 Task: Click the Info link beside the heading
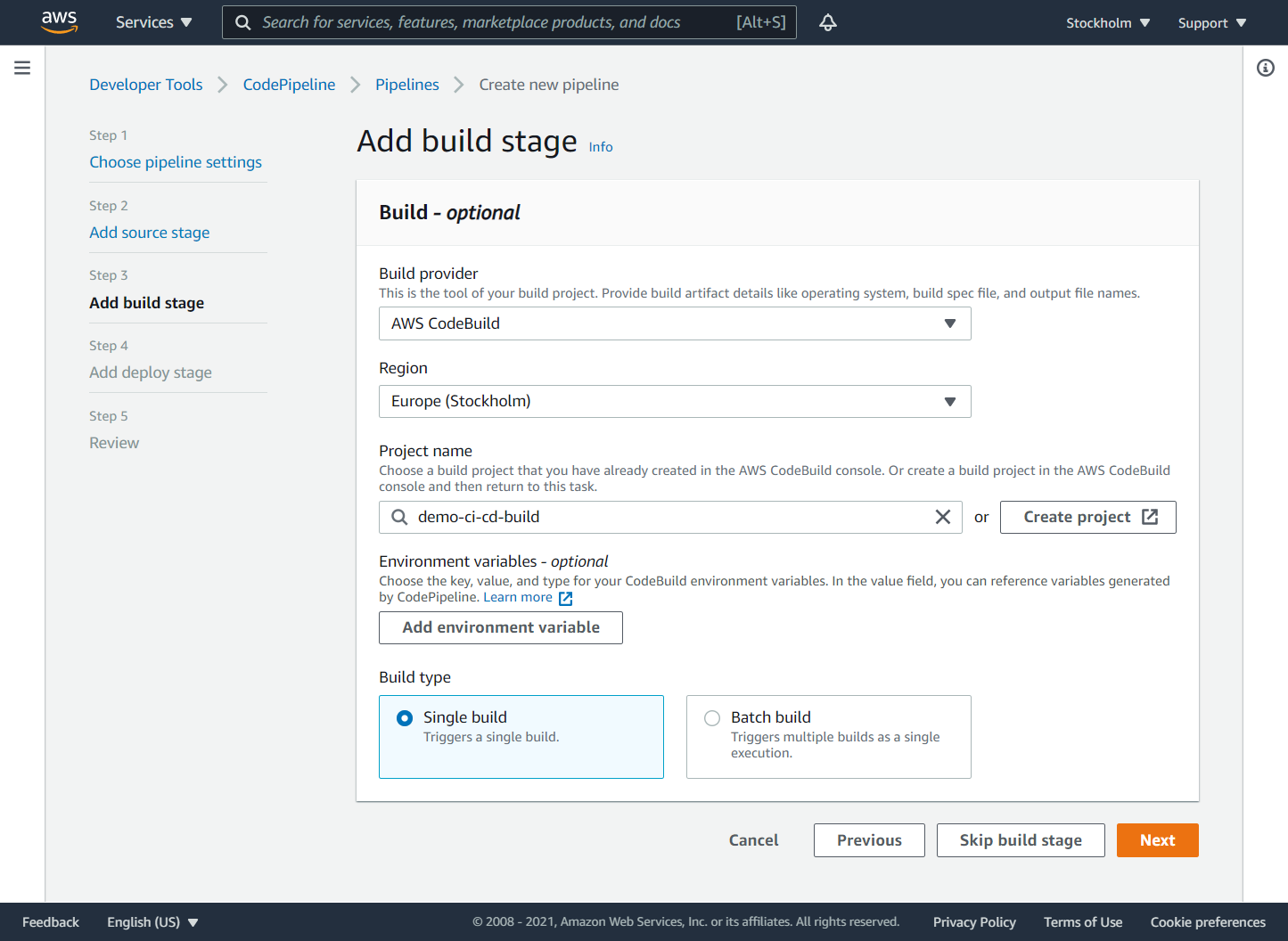[601, 147]
